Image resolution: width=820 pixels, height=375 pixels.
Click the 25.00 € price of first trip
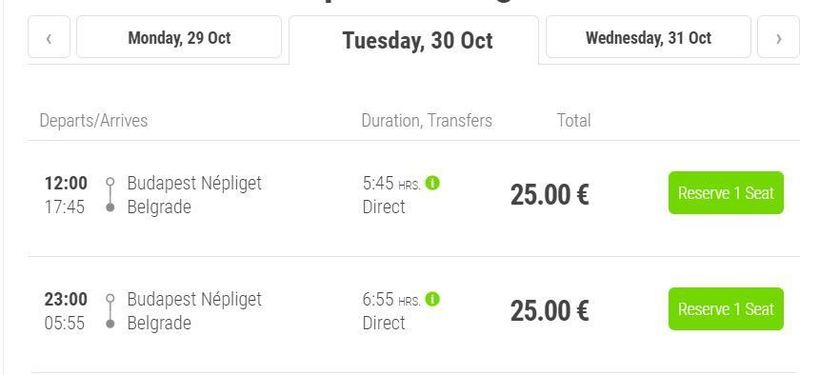click(x=550, y=195)
